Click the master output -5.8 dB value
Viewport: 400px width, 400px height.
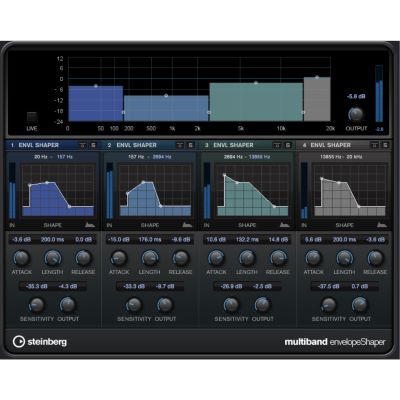point(356,96)
